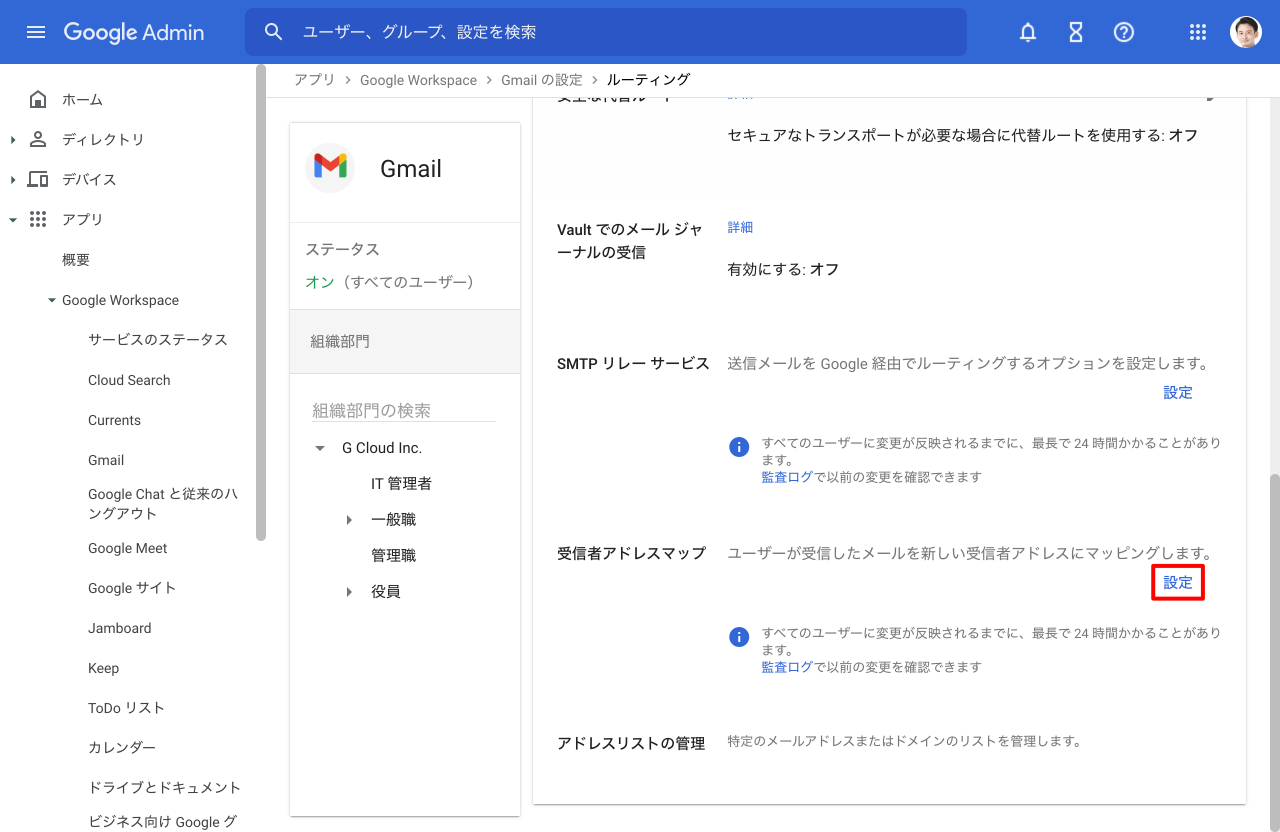Open the help question mark icon
Image resolution: width=1280 pixels, height=832 pixels.
pyautogui.click(x=1124, y=32)
